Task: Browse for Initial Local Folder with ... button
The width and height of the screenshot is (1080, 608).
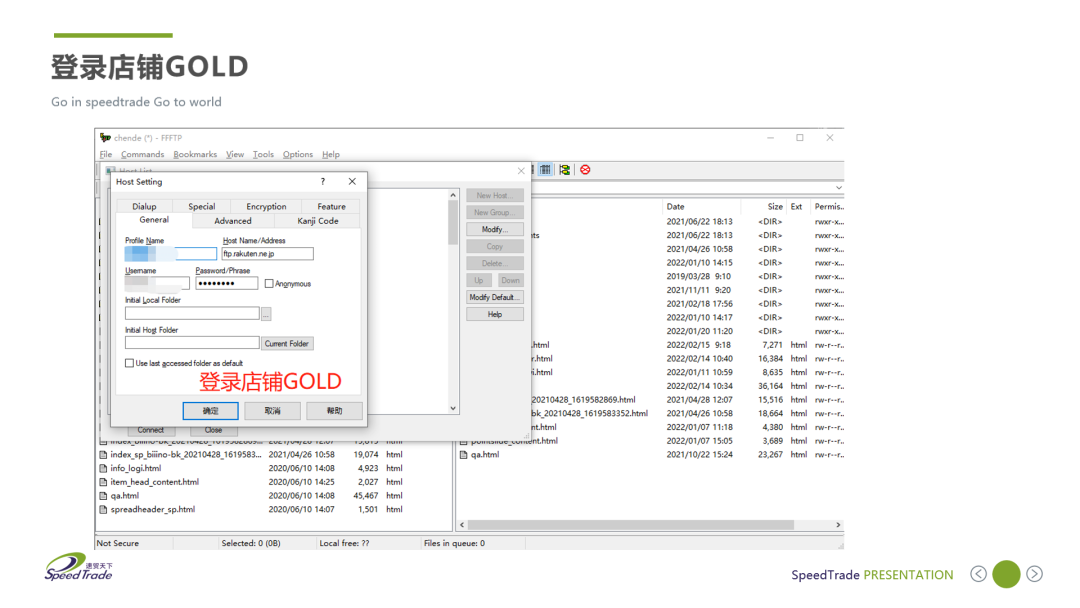Action: (x=266, y=314)
